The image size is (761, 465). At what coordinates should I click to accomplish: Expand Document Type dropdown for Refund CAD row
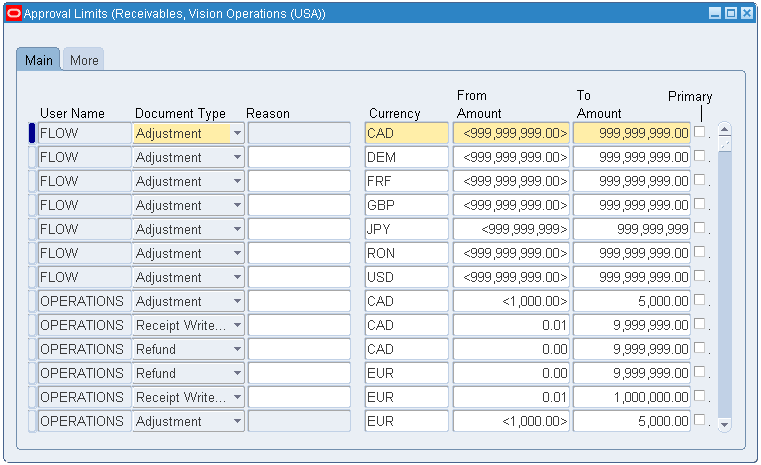click(x=237, y=349)
